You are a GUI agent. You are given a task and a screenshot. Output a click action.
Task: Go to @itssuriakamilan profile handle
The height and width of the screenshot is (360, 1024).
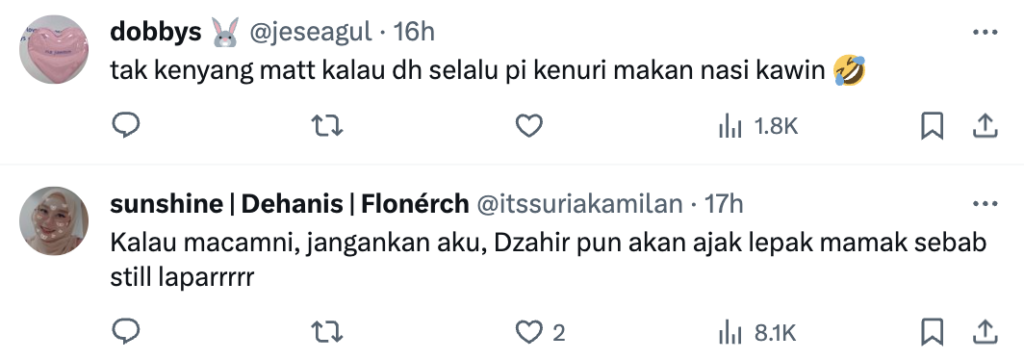[581, 205]
